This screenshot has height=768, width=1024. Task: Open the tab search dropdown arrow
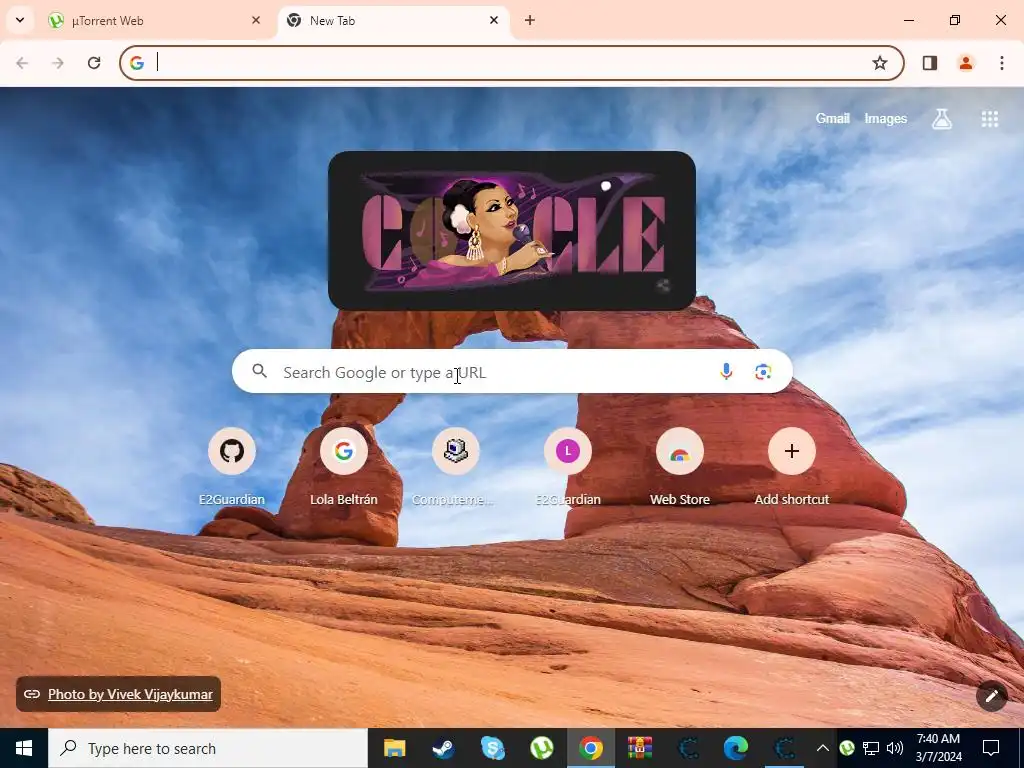coord(20,20)
